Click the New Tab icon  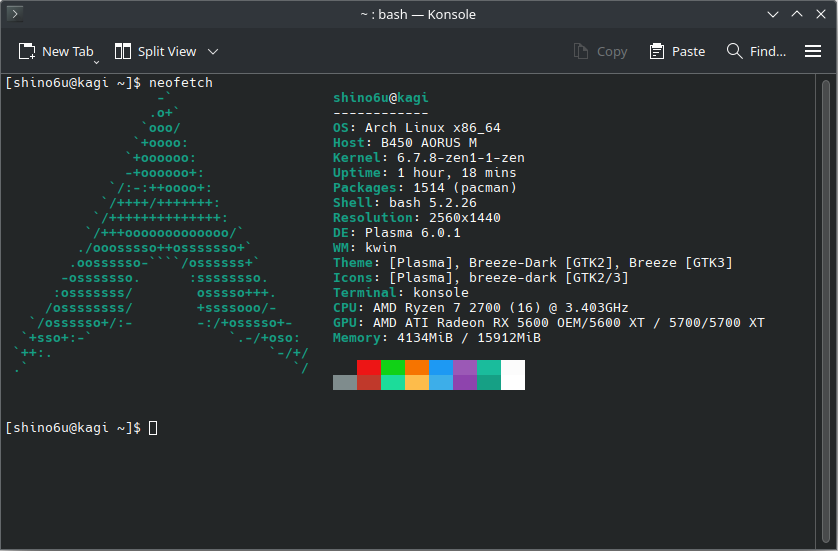pyautogui.click(x=27, y=51)
